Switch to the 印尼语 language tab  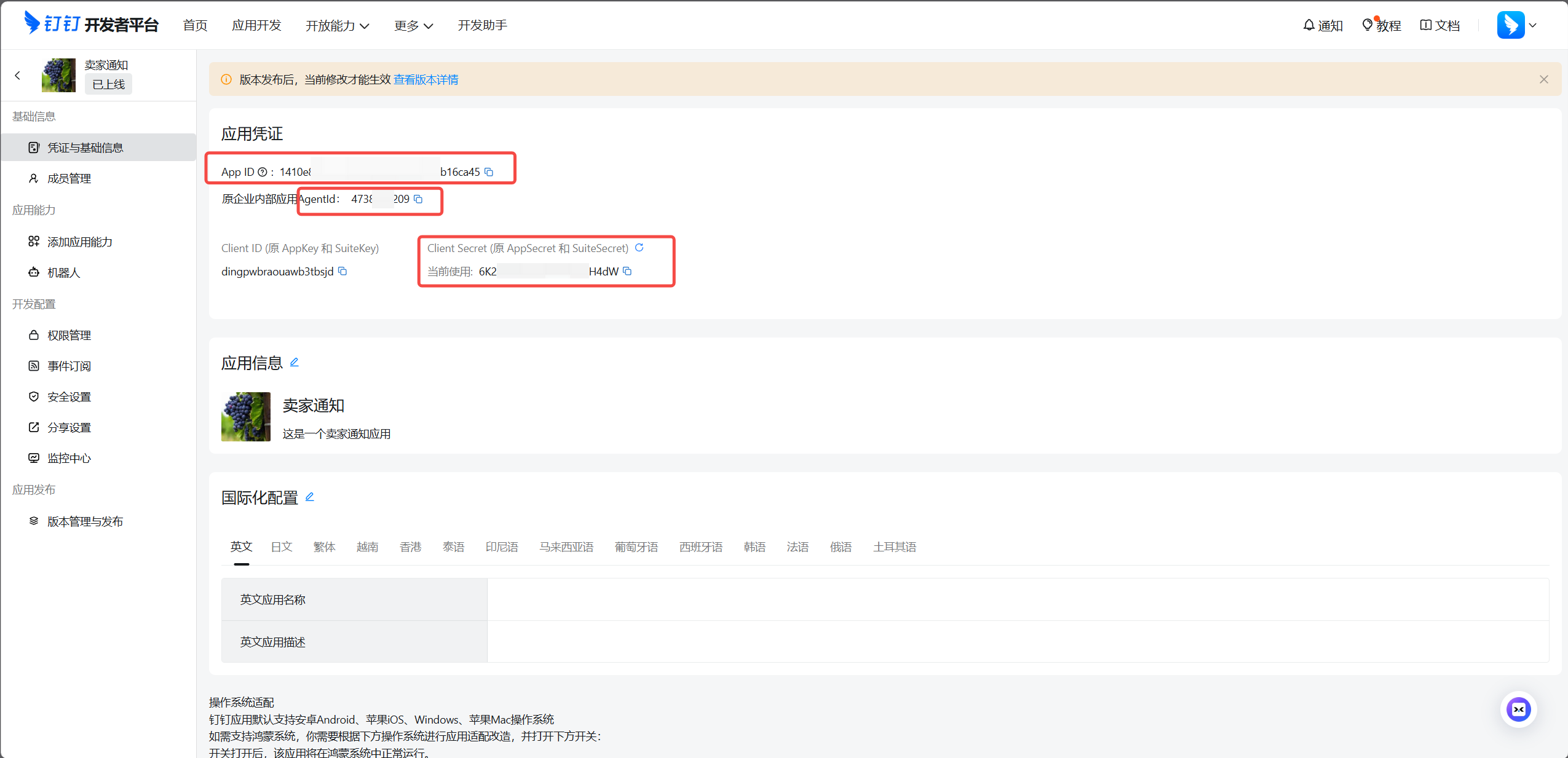click(x=502, y=547)
